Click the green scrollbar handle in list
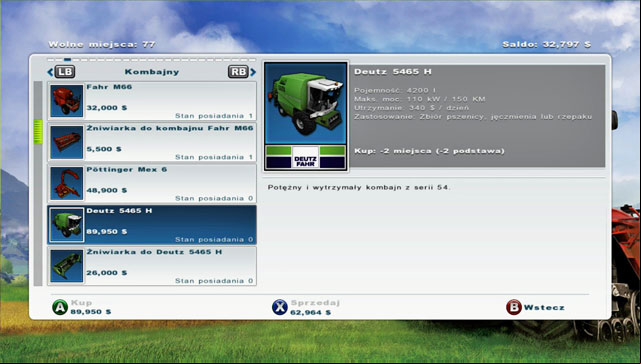The width and height of the screenshot is (641, 364). (x=38, y=132)
